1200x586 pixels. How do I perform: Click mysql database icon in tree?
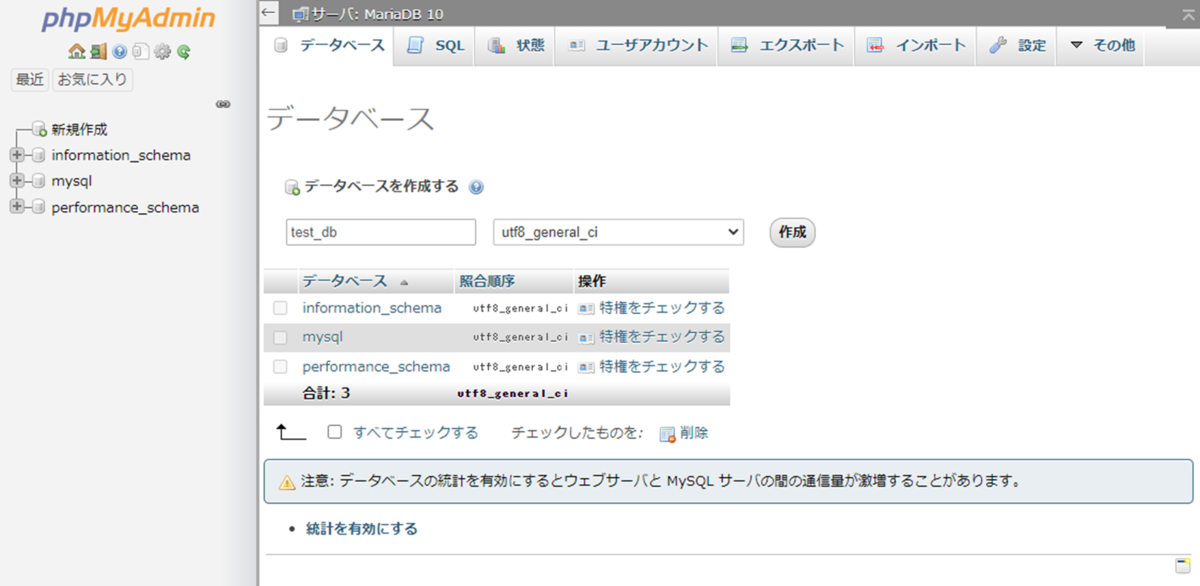[x=39, y=181]
